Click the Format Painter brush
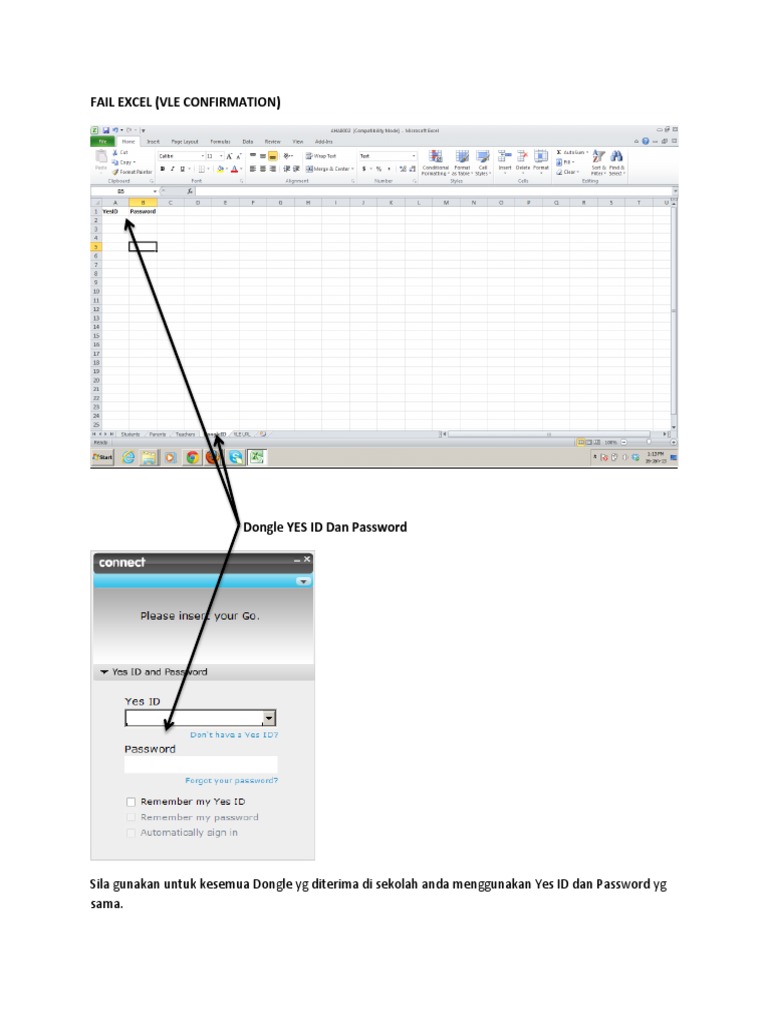The image size is (768, 1024). (x=116, y=172)
